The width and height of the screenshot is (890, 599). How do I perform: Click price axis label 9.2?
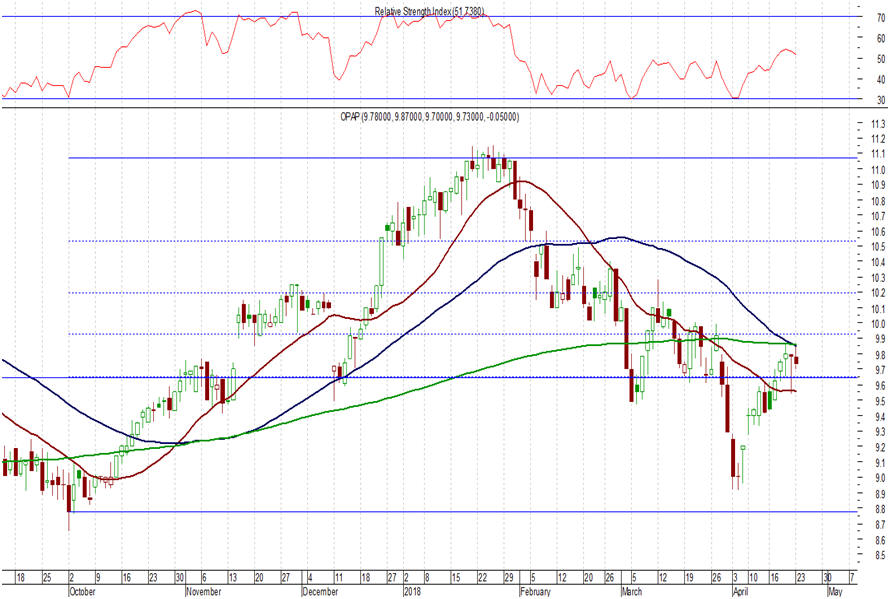(880, 447)
